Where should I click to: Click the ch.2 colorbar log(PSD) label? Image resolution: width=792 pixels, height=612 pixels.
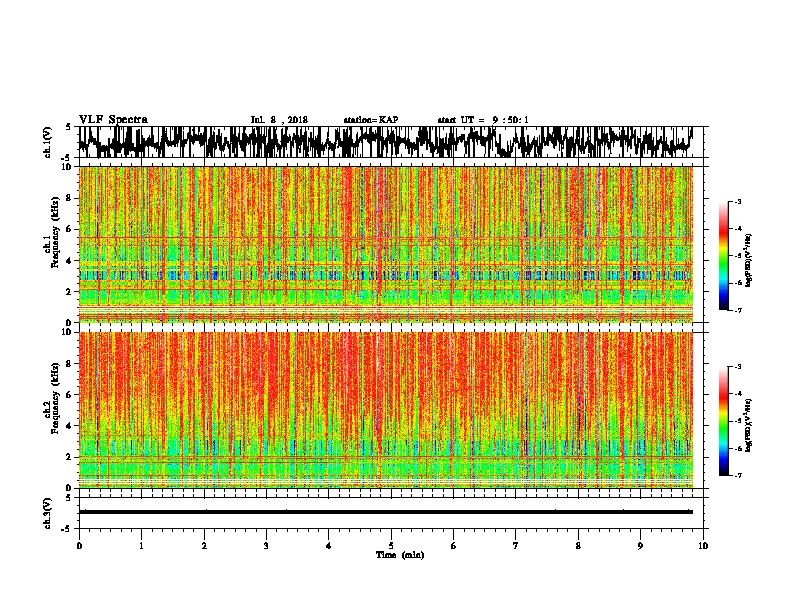749,426
